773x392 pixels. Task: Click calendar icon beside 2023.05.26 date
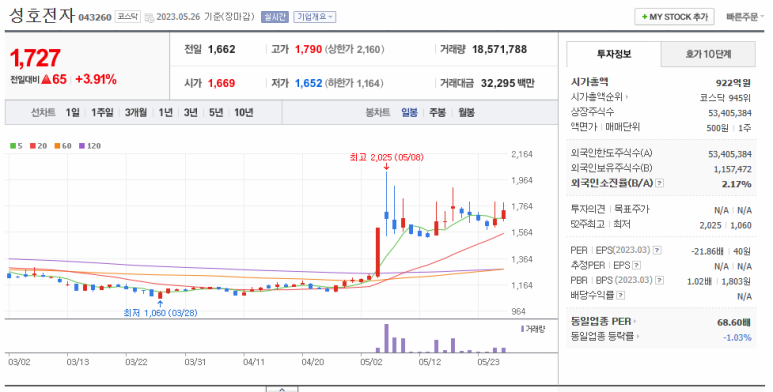point(149,18)
